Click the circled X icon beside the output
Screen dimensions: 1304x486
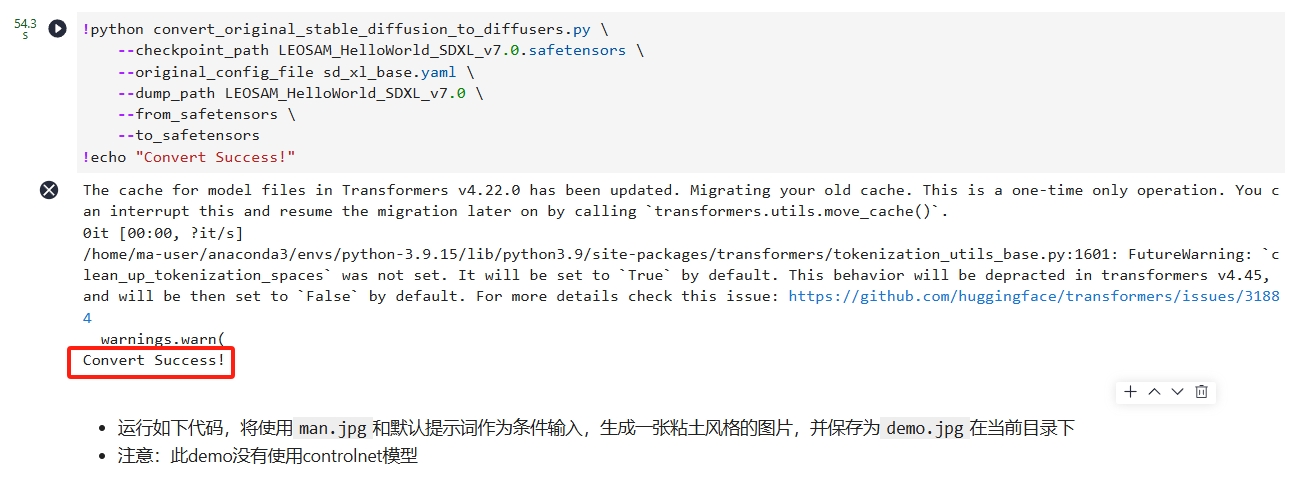coord(49,190)
